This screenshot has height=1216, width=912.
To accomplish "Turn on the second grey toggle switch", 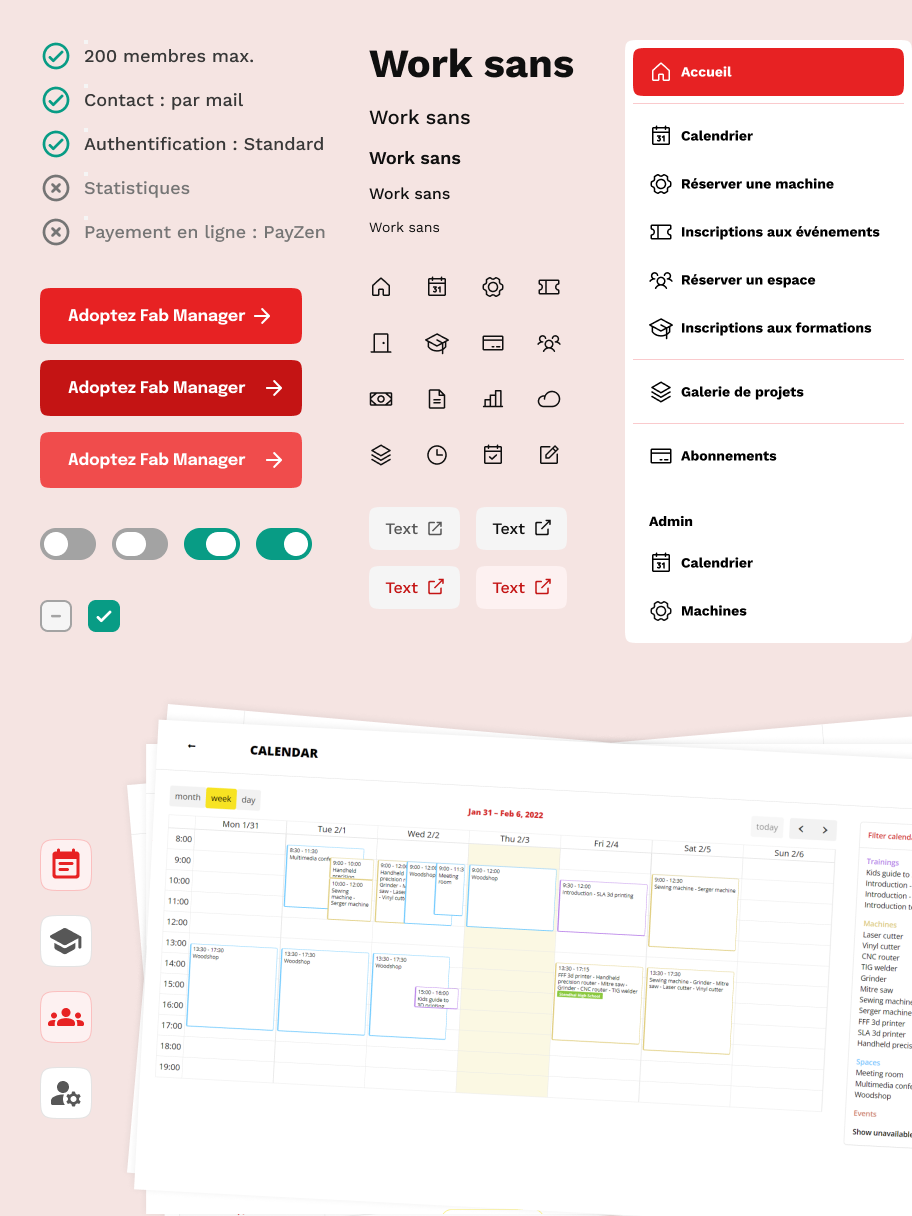I will click(140, 544).
